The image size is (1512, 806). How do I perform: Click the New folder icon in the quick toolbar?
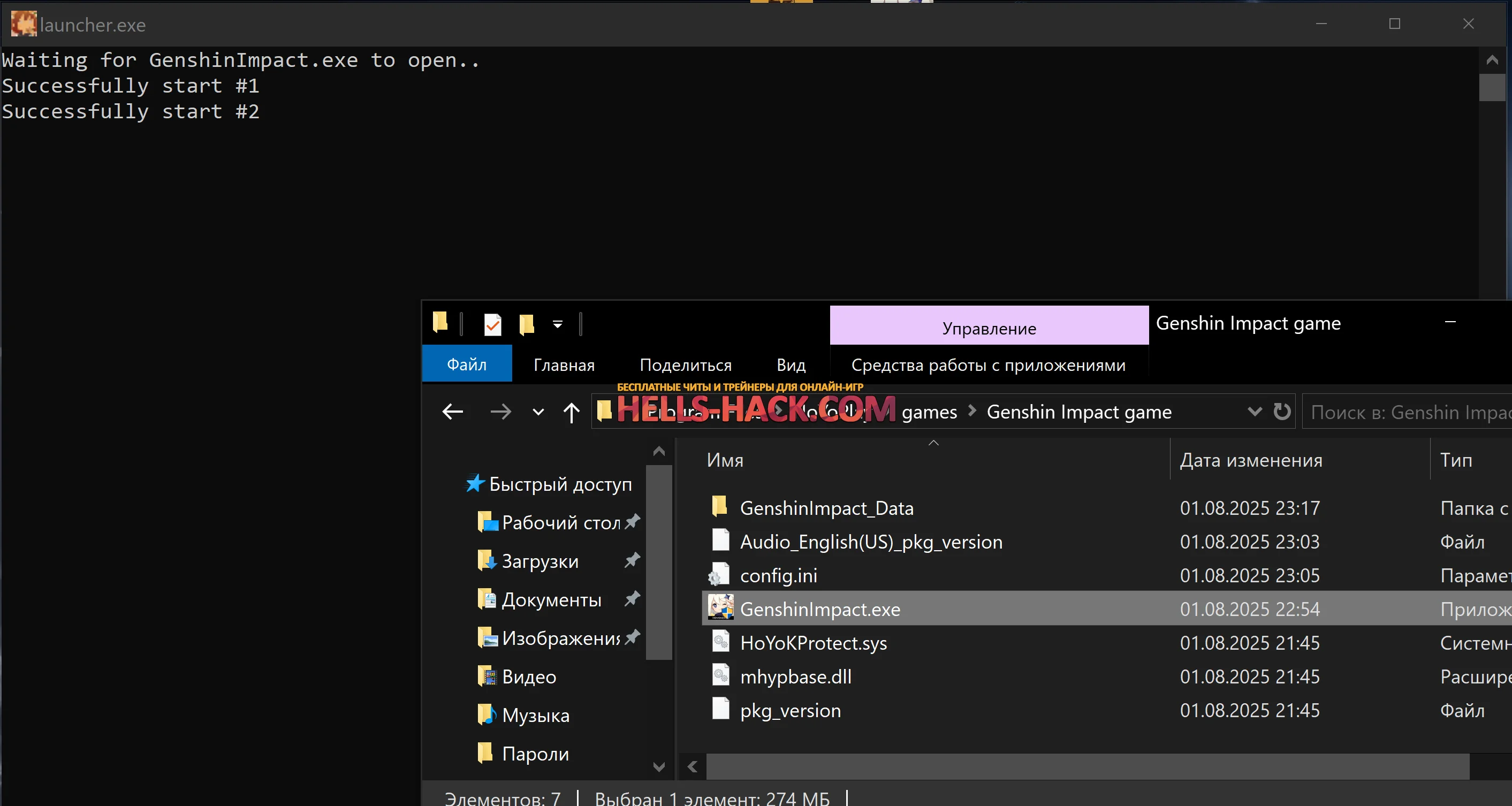527,324
